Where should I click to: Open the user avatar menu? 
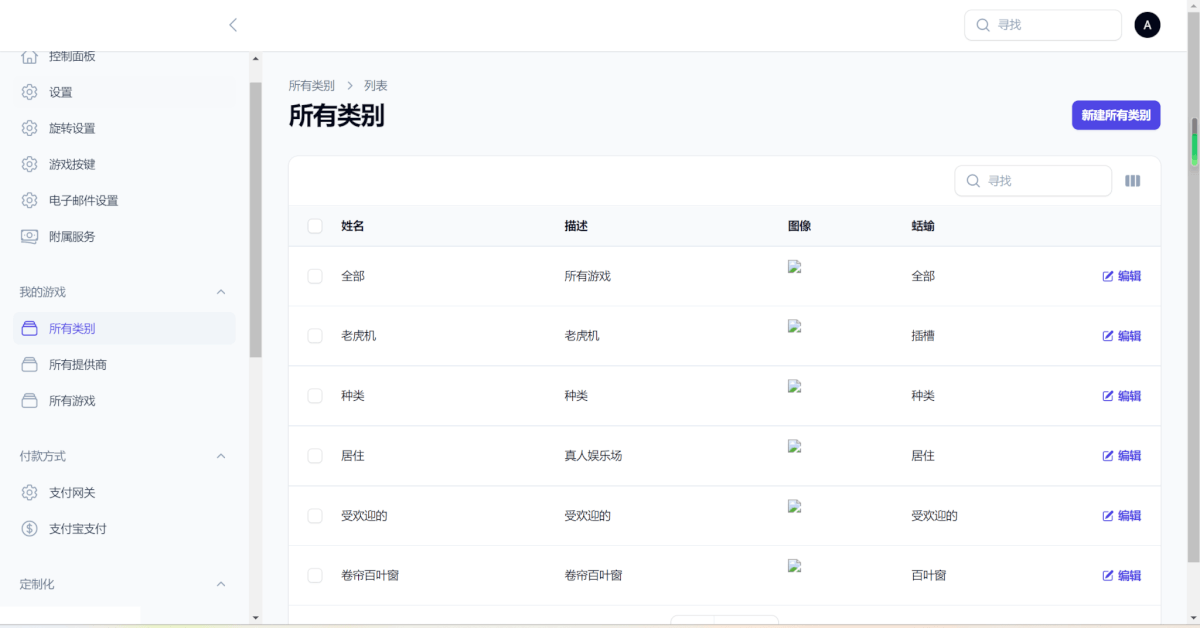[1147, 25]
